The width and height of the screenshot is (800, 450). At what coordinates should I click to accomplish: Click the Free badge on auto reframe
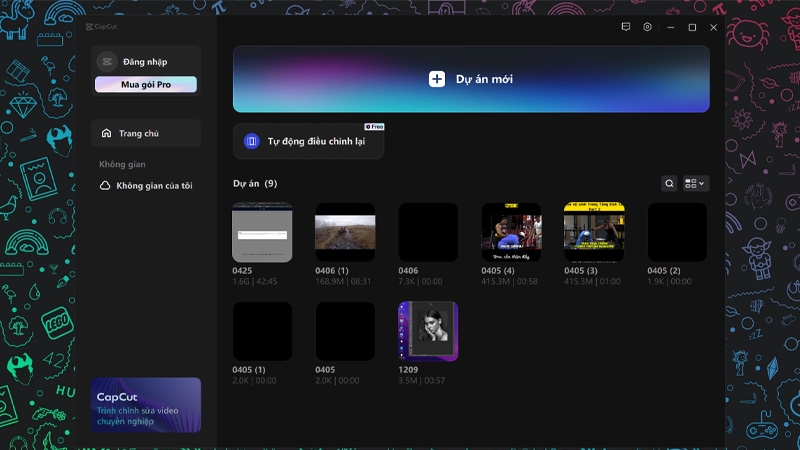(x=374, y=127)
